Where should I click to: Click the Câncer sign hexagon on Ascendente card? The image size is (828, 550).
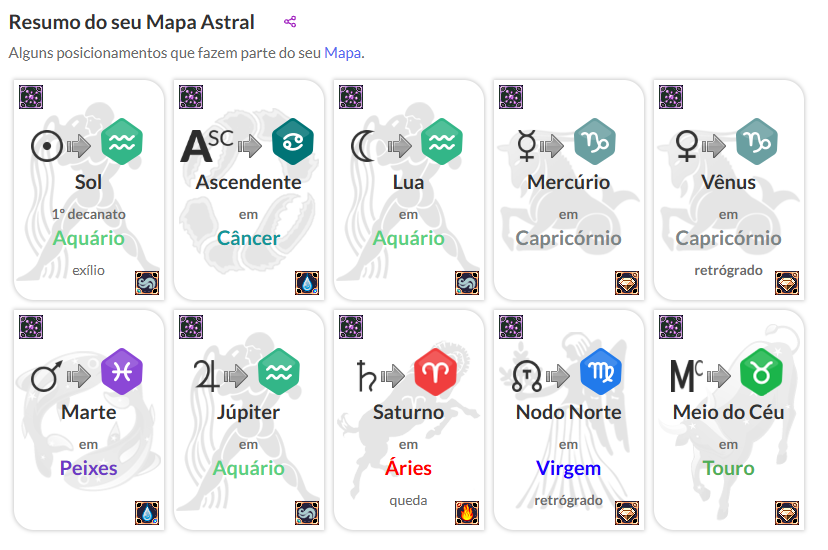[x=293, y=142]
